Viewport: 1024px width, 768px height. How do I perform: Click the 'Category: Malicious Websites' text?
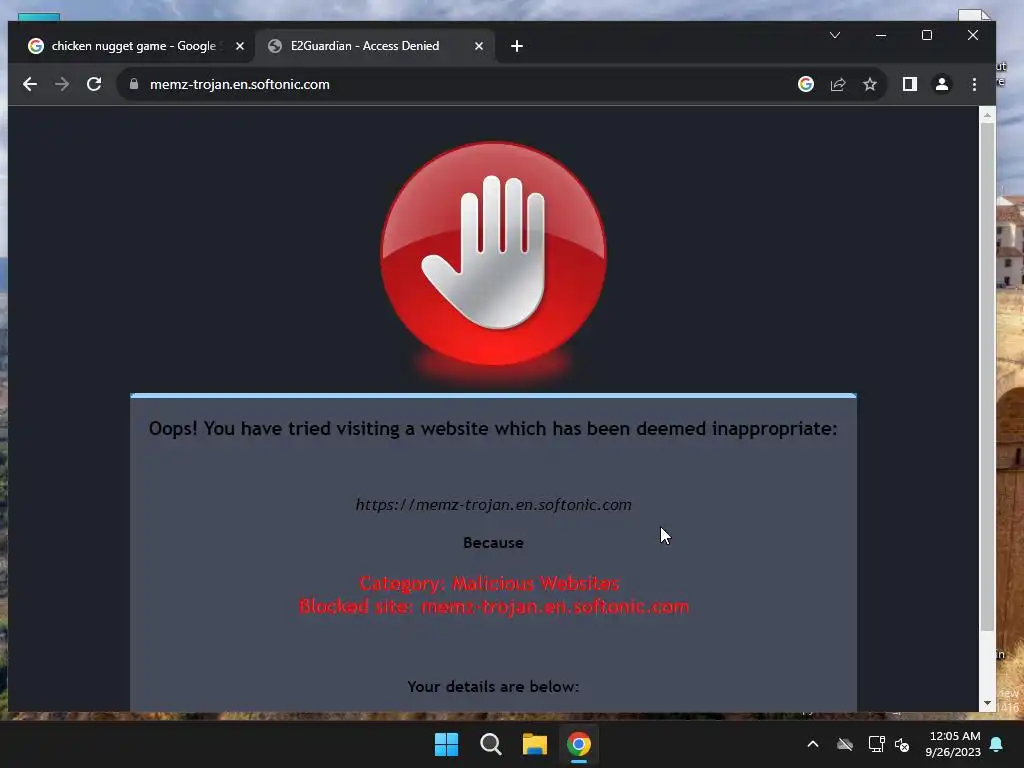pyautogui.click(x=489, y=583)
